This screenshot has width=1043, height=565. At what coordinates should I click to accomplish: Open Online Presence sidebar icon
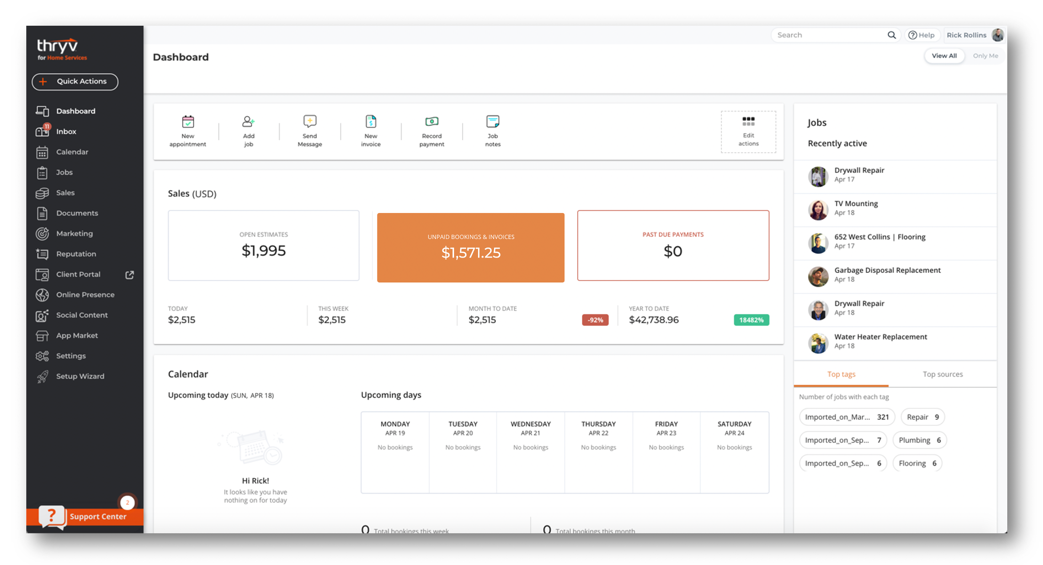coord(42,295)
